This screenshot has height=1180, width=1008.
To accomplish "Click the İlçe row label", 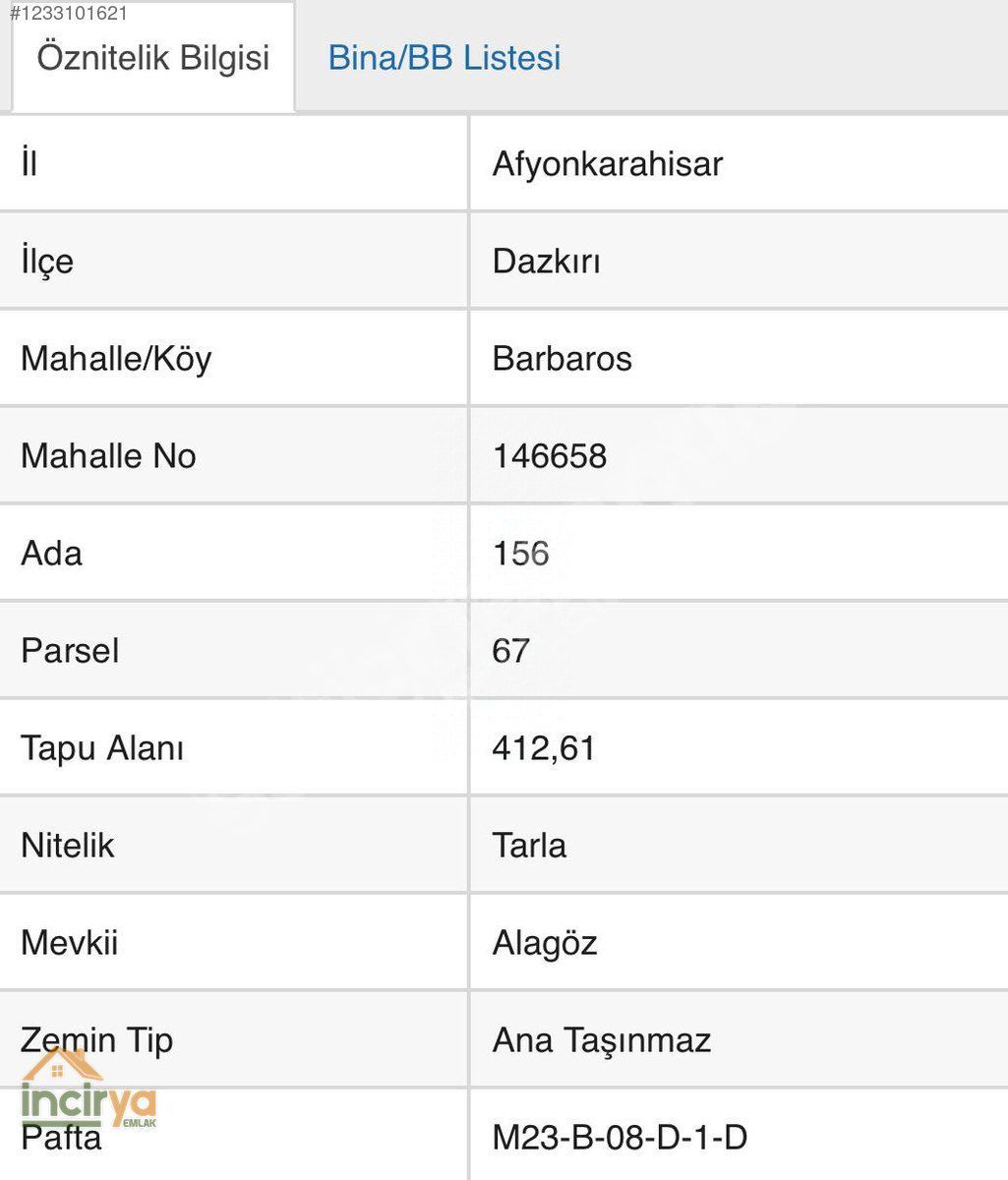I will pos(47,262).
